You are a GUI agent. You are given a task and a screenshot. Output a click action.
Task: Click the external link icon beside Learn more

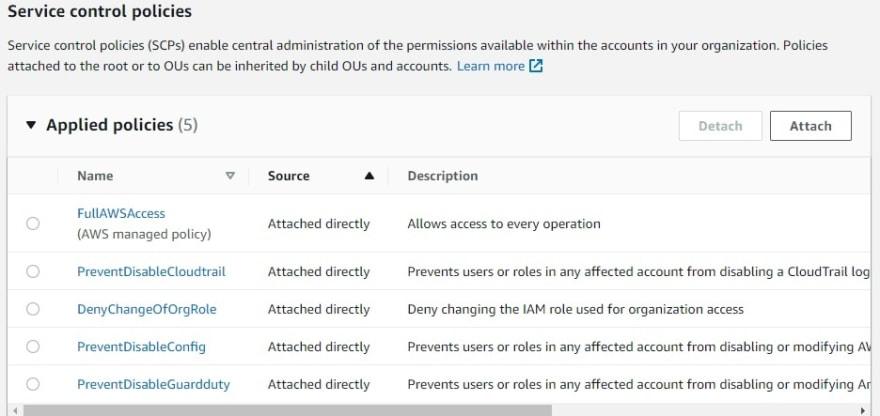(x=536, y=66)
